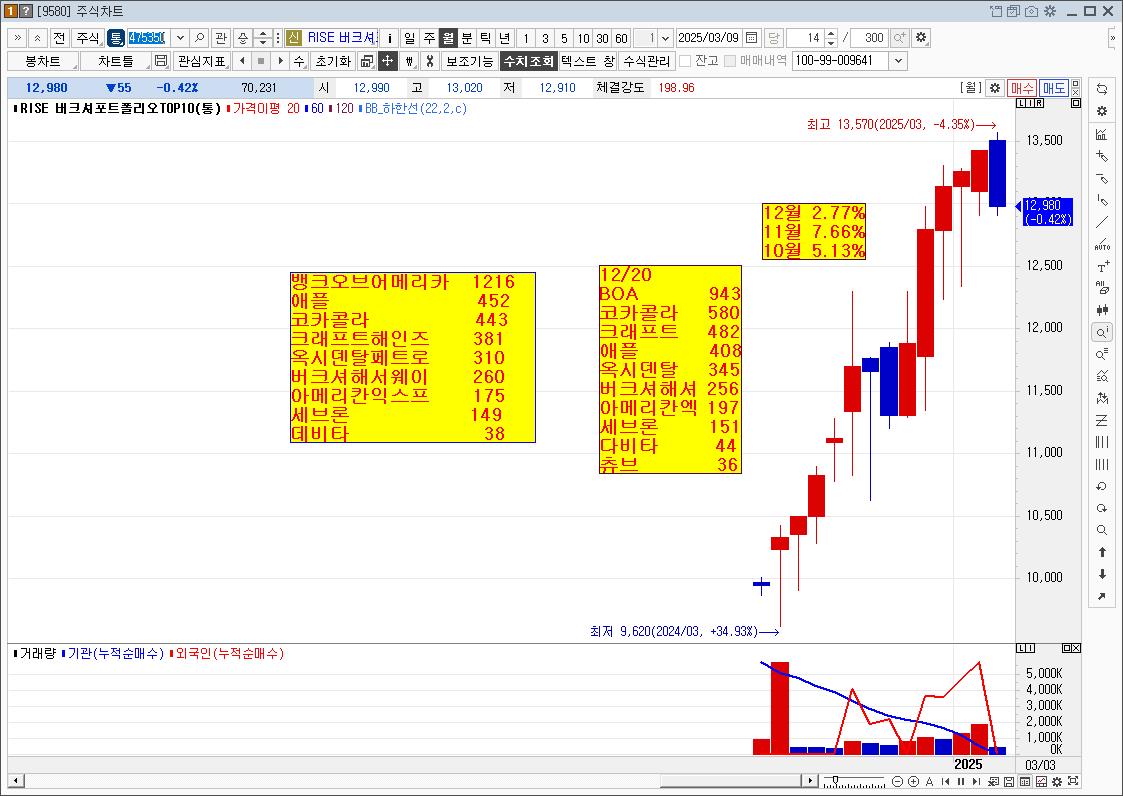Select the monthly 월 period button
This screenshot has height=796, width=1123.
pos(448,38)
